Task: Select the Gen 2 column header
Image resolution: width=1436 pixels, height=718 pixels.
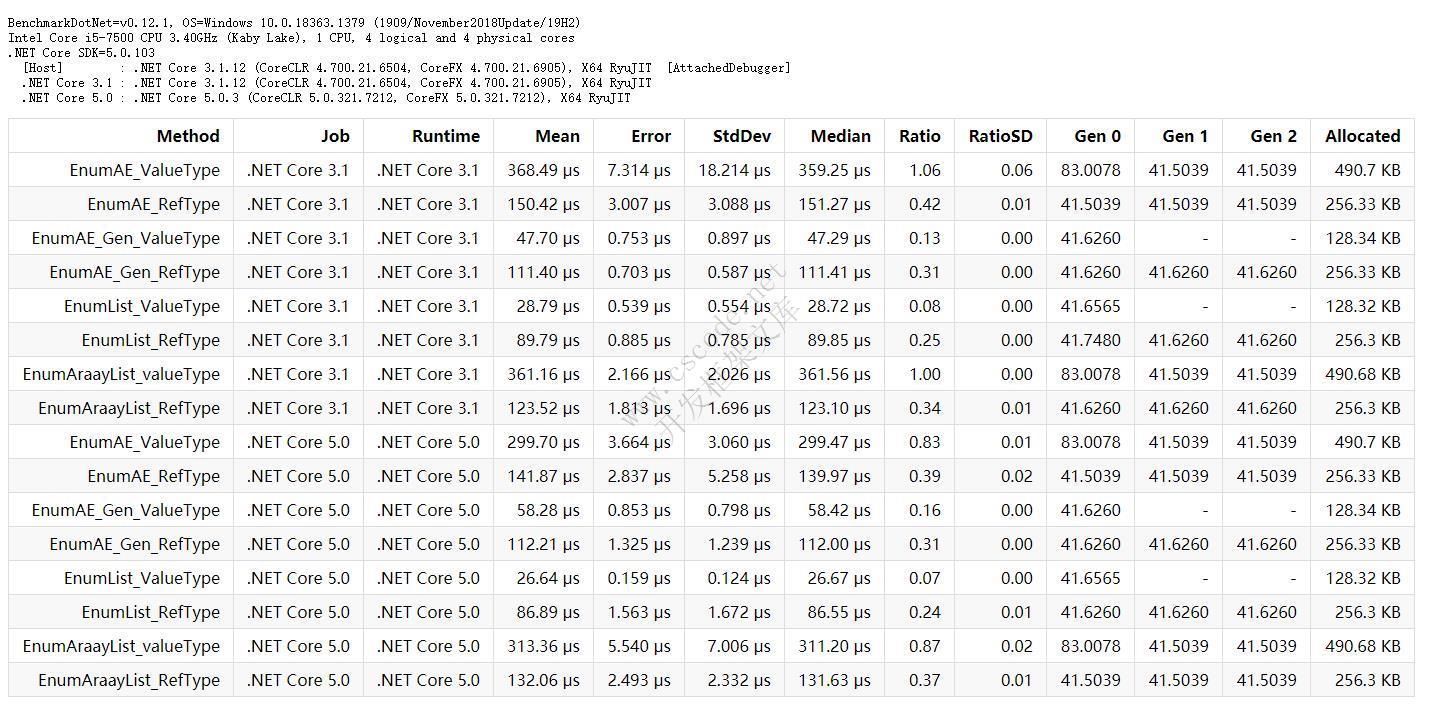Action: pyautogui.click(x=1273, y=136)
